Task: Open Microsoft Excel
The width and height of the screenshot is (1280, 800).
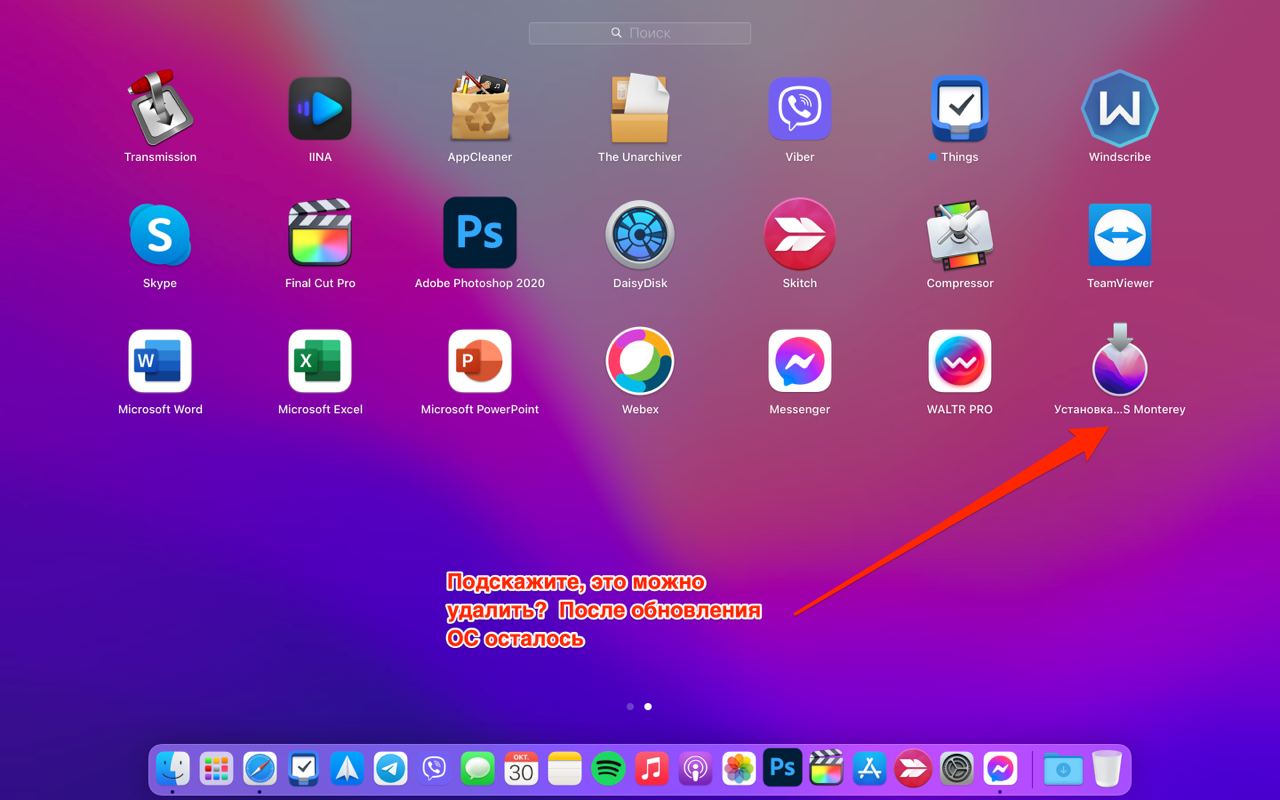Action: [x=320, y=360]
